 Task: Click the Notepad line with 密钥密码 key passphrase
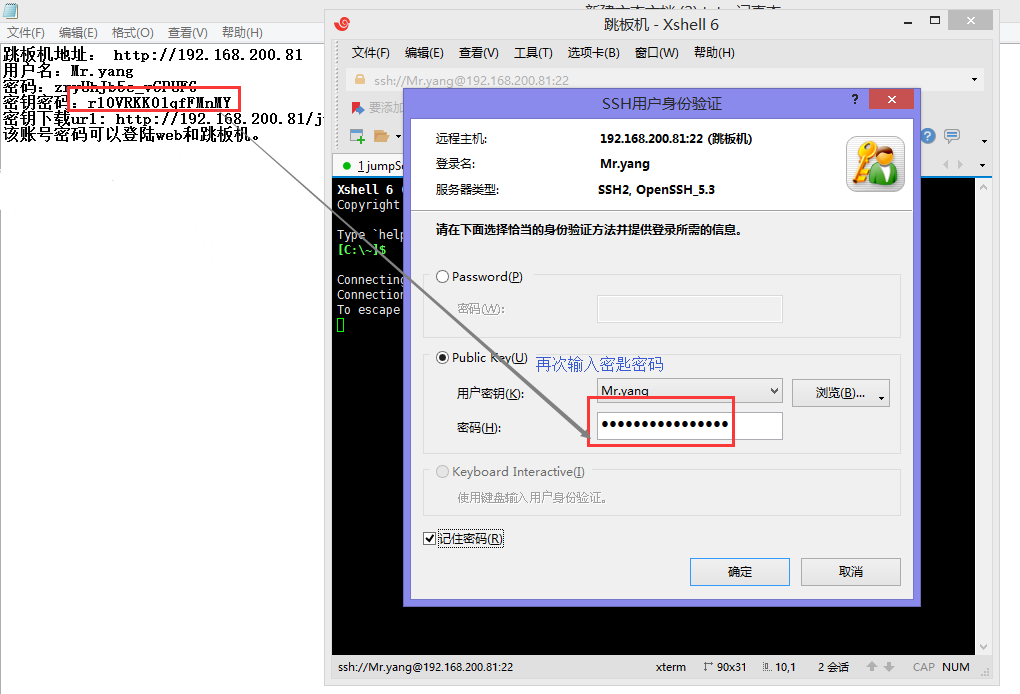(118, 102)
